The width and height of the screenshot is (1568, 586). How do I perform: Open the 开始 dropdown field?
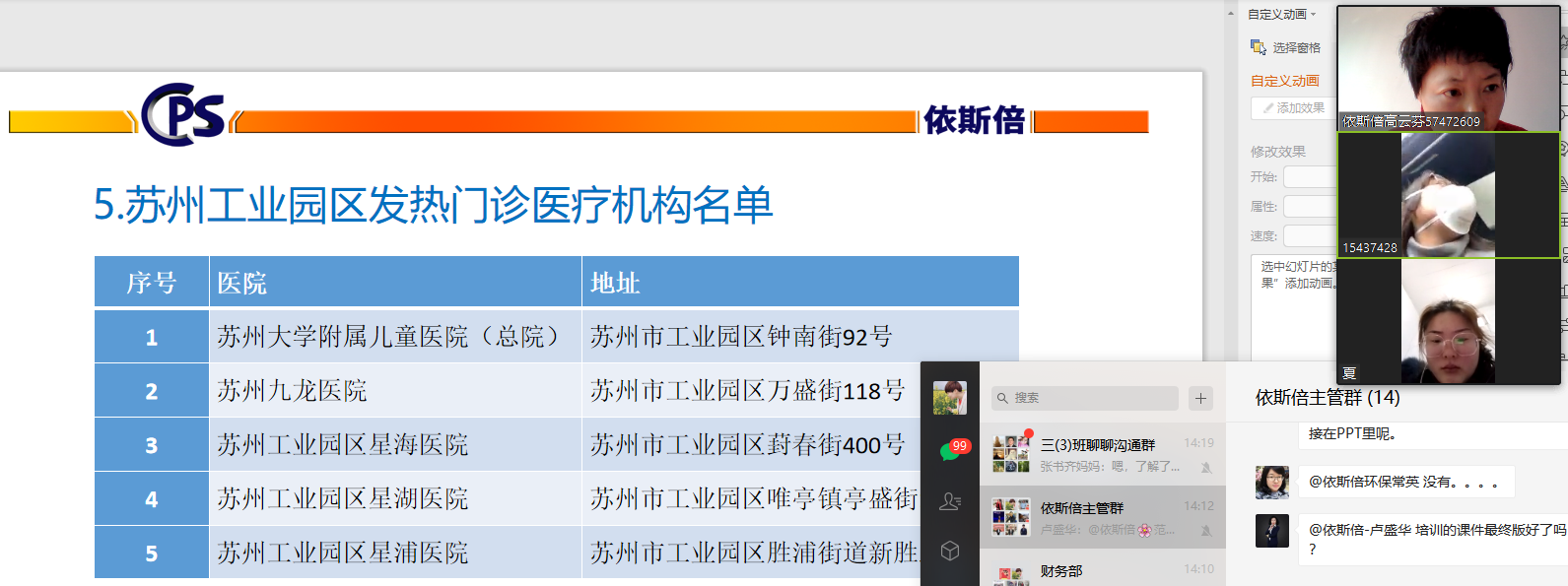coord(1310,177)
